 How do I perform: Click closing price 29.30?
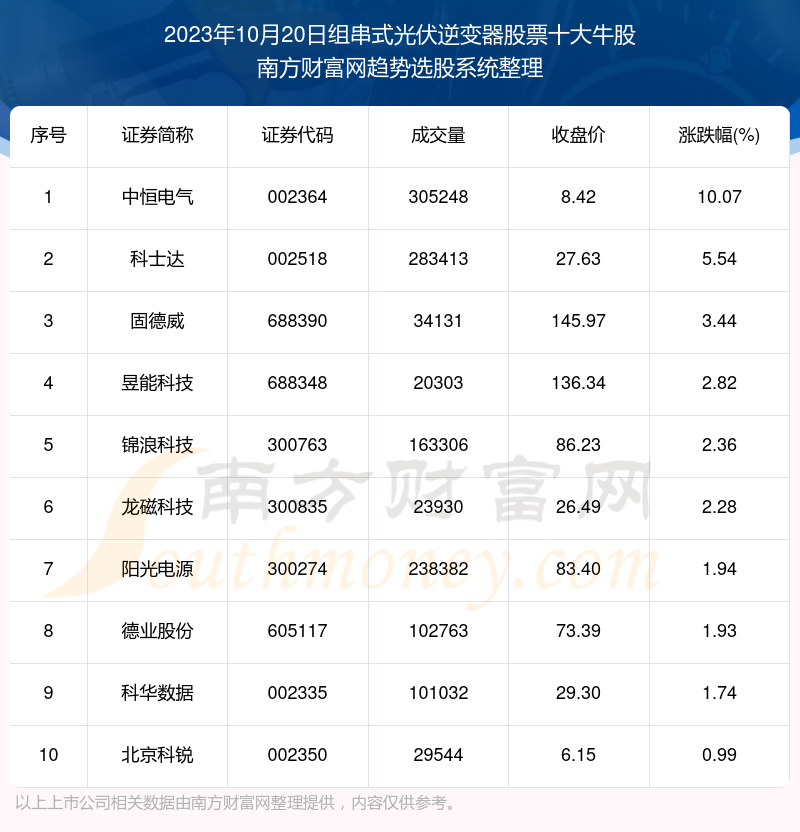[x=578, y=693]
